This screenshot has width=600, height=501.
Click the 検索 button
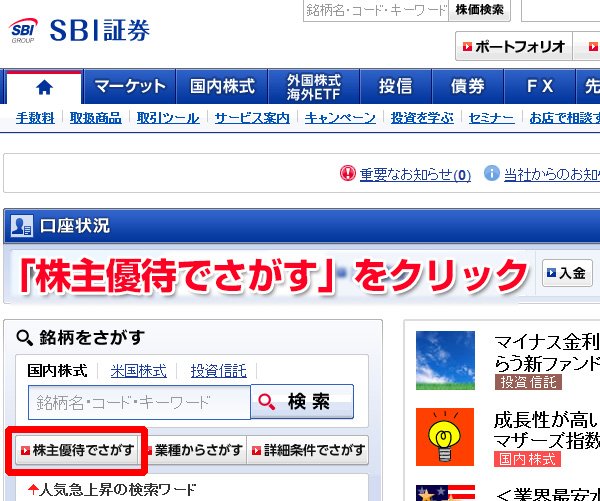pos(302,401)
